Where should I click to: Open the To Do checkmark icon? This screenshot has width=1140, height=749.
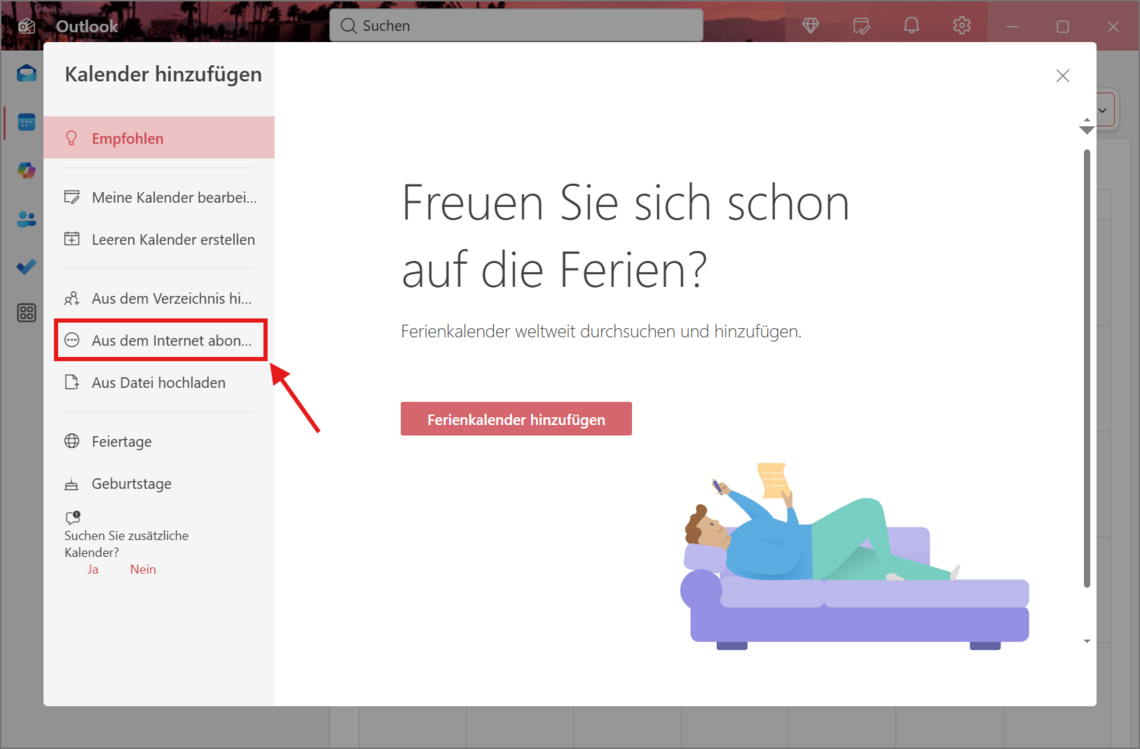click(27, 267)
